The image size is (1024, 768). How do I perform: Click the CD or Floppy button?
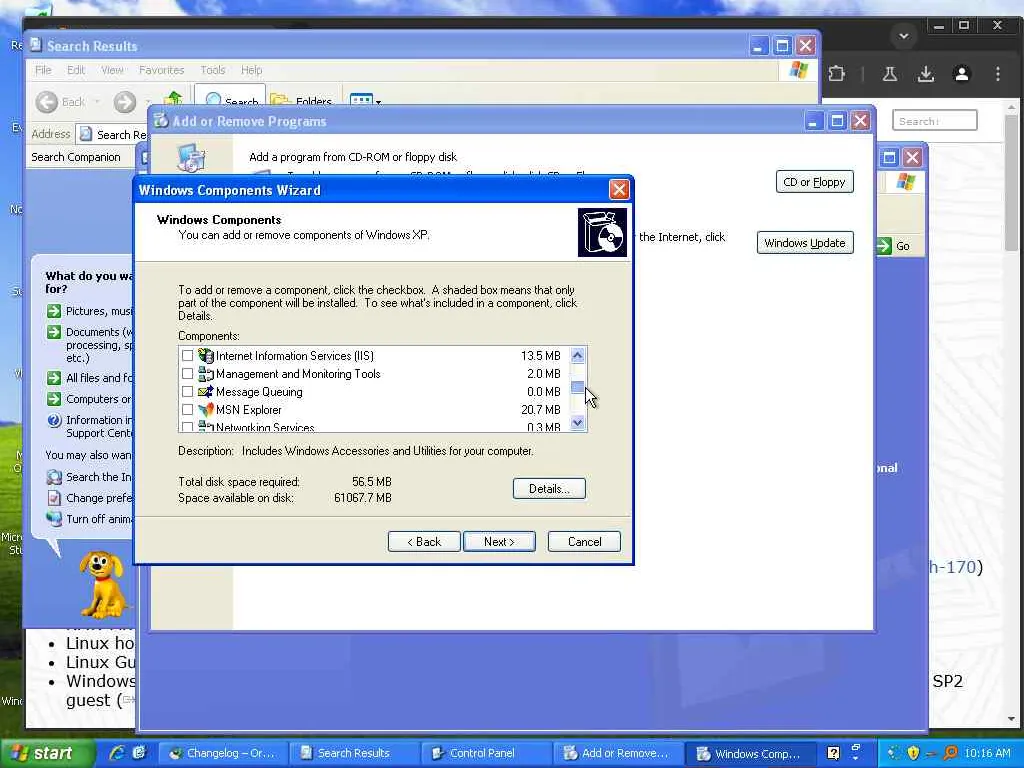point(814,182)
